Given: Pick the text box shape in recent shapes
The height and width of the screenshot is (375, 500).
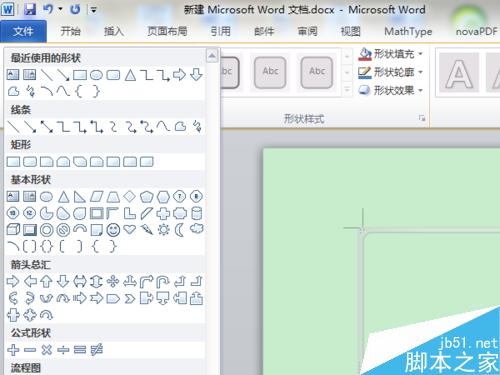Looking at the screenshot, I should pos(13,75).
